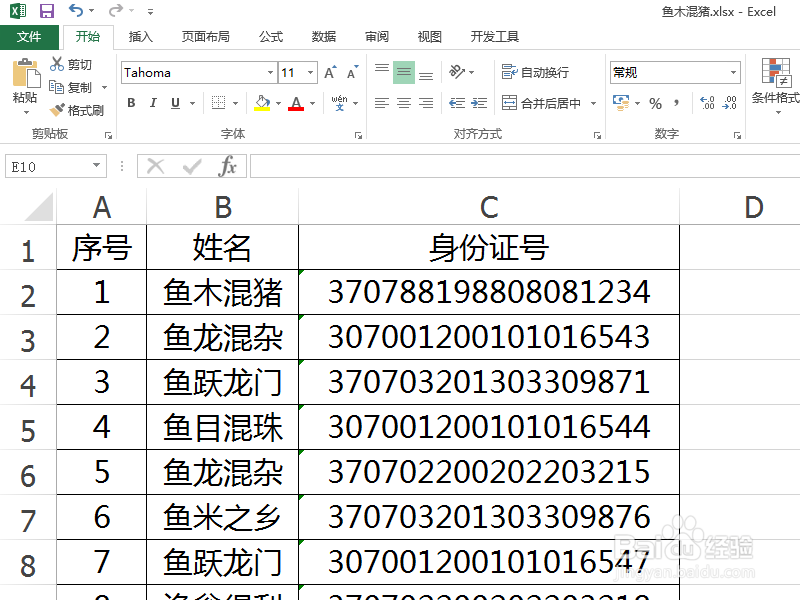The width and height of the screenshot is (800, 600).
Task: Click the 身份证号 header cell
Action: click(x=489, y=247)
